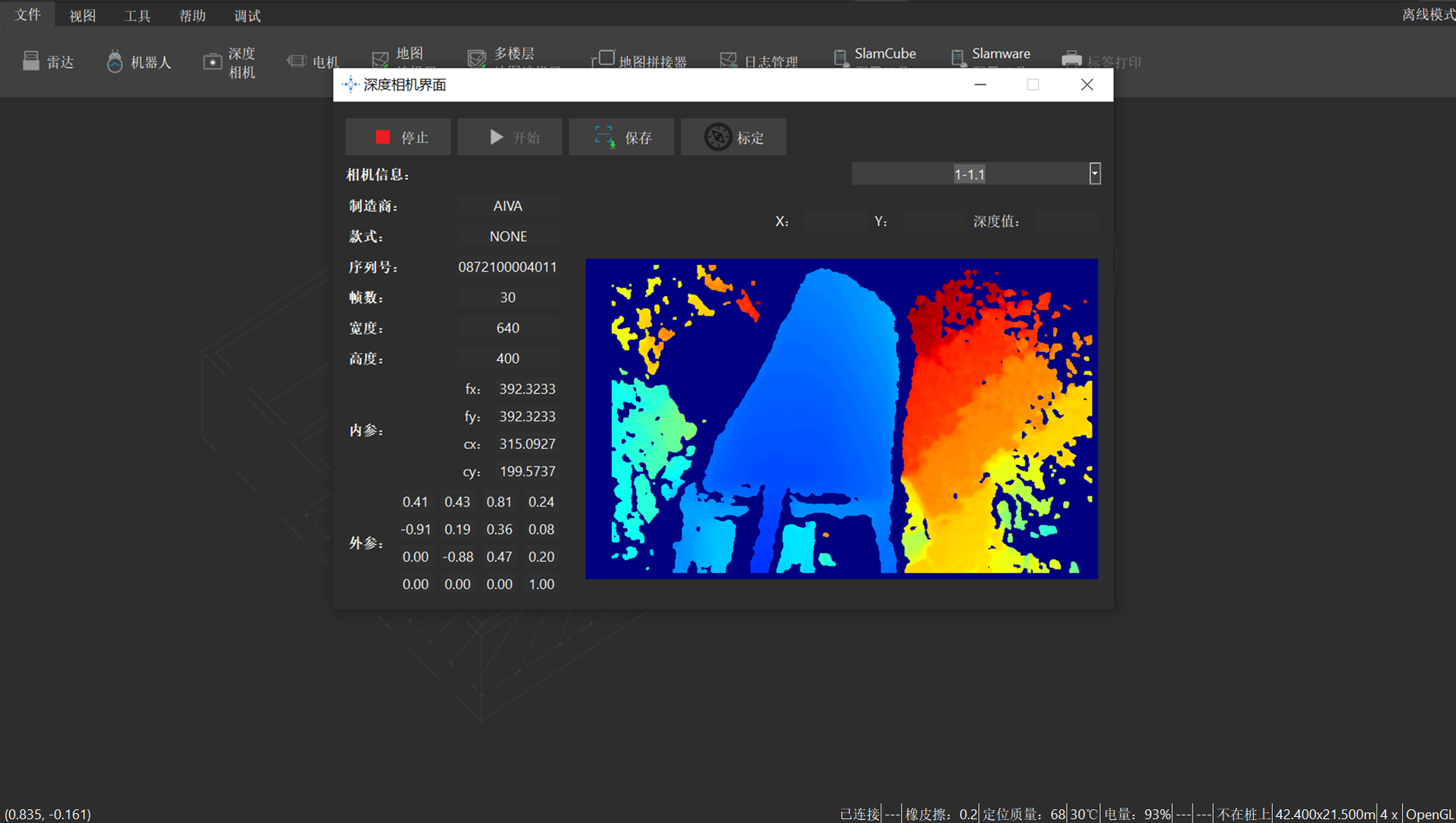This screenshot has width=1456, height=823.
Task: Open the 电机 (Motor) tool
Action: coord(313,61)
